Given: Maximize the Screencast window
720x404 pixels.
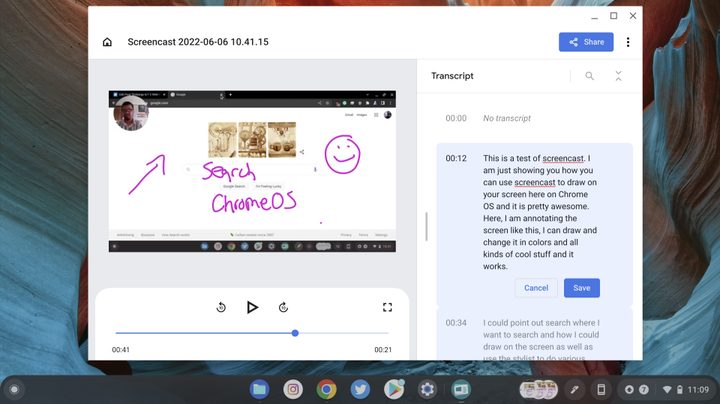Looking at the screenshot, I should 613,16.
